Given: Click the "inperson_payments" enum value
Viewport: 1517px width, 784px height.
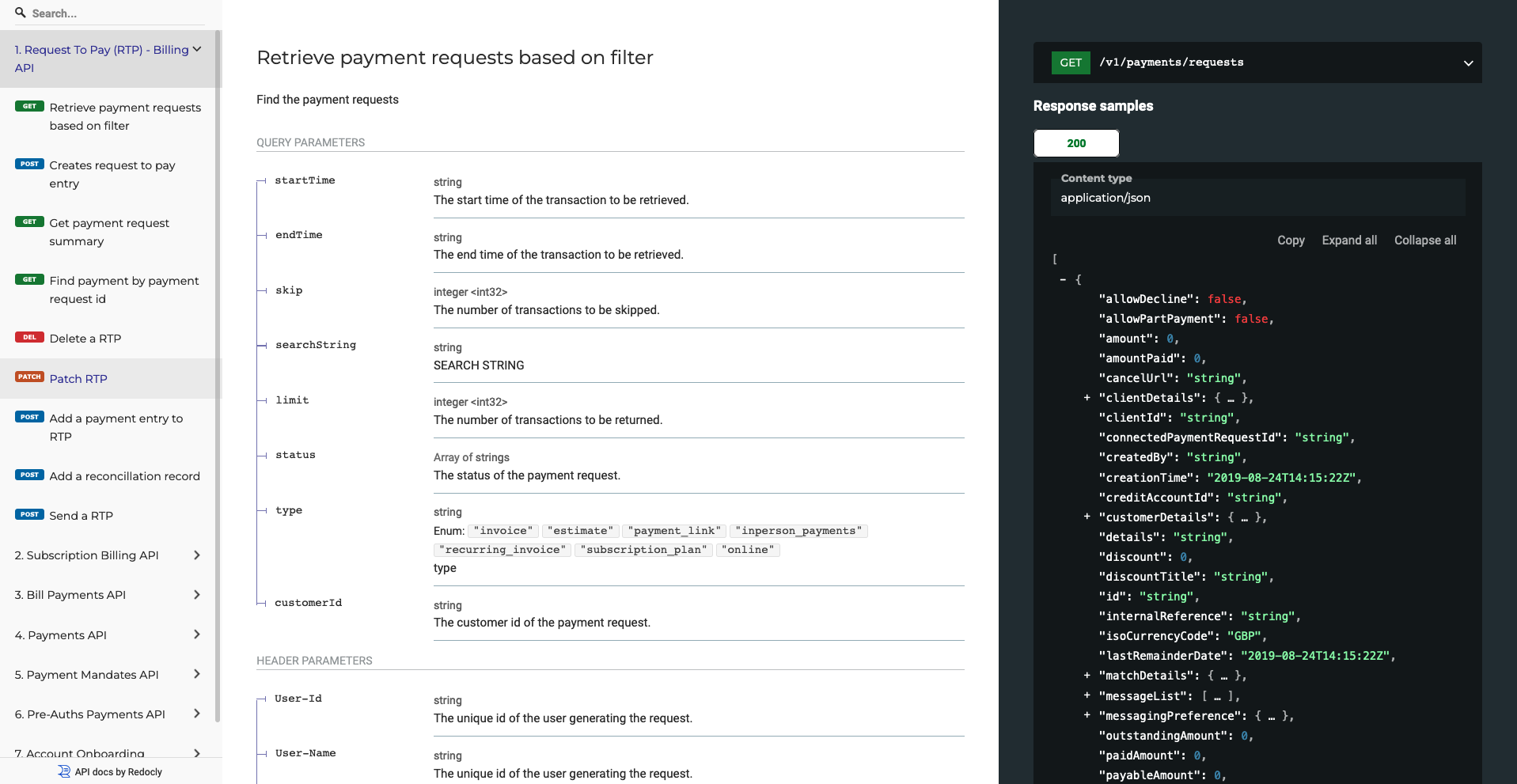Looking at the screenshot, I should tap(799, 531).
